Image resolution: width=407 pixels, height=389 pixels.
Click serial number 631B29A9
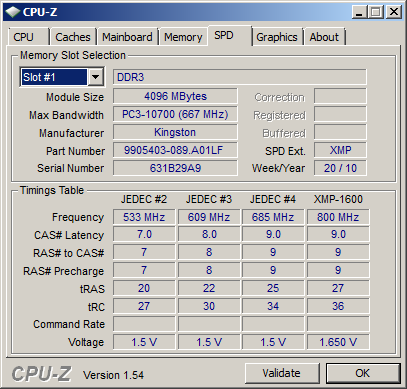175,168
